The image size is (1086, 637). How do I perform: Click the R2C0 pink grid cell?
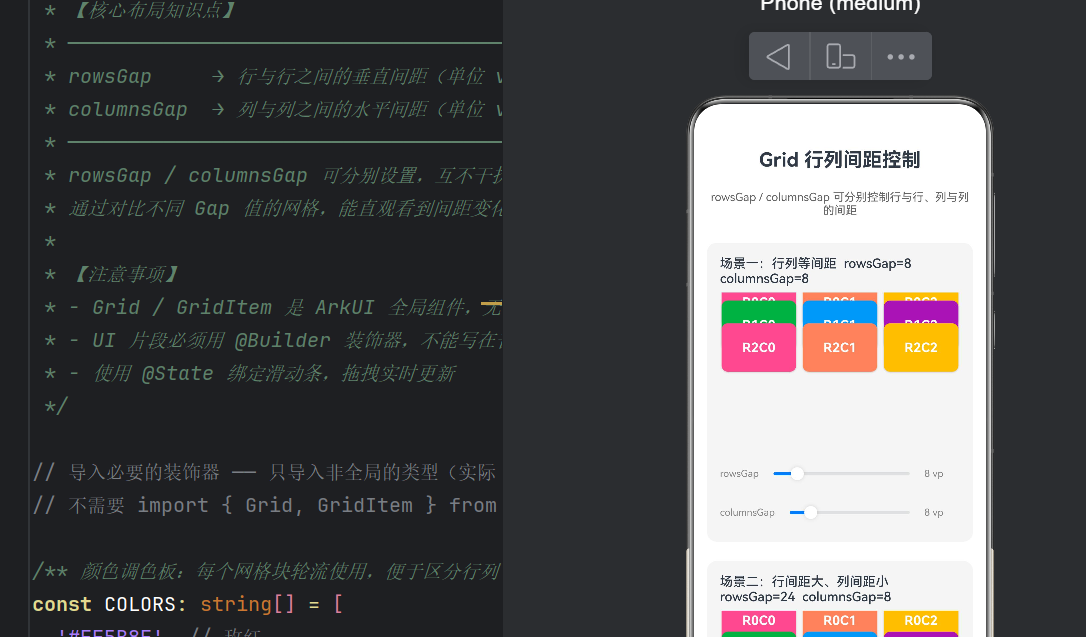[x=758, y=348]
